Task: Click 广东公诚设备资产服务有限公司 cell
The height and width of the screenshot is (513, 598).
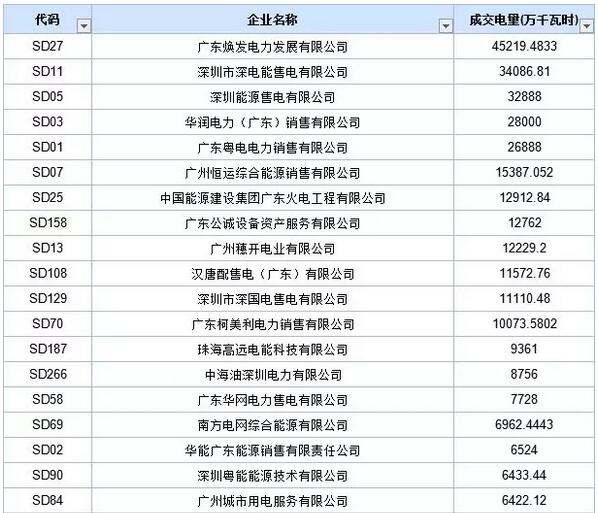Action: tap(272, 223)
